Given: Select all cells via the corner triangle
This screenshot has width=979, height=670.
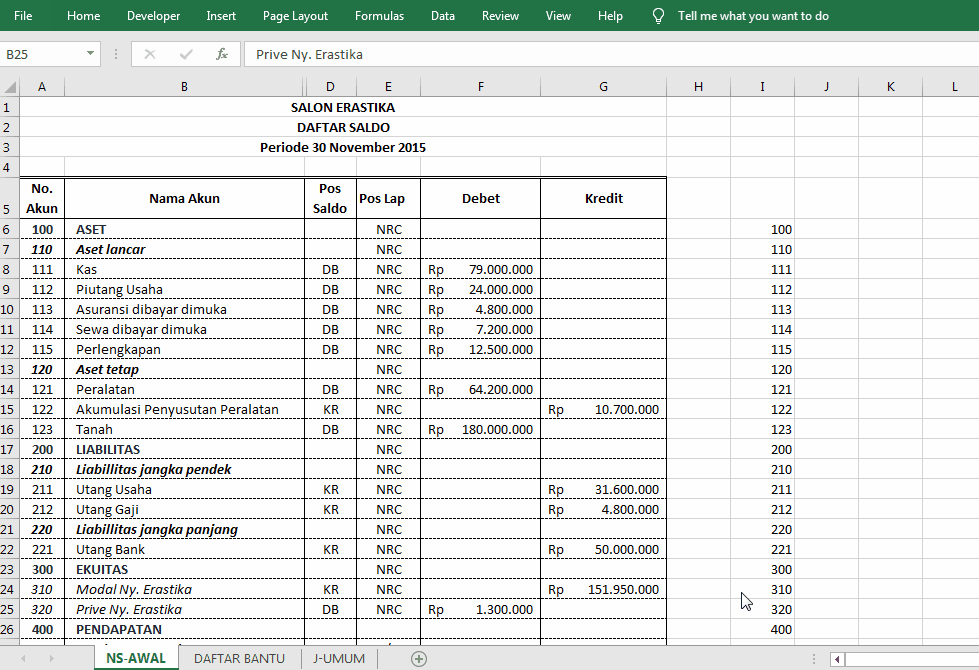Looking at the screenshot, I should point(10,86).
